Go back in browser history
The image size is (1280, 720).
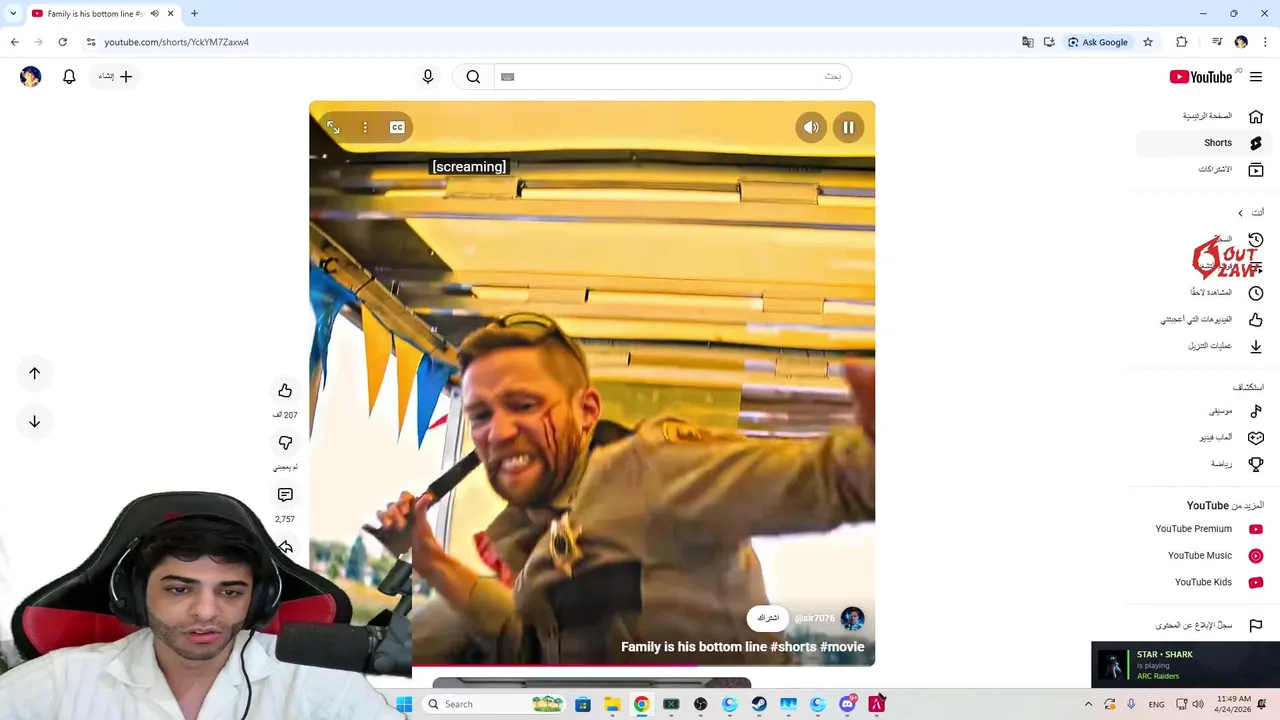[x=14, y=42]
